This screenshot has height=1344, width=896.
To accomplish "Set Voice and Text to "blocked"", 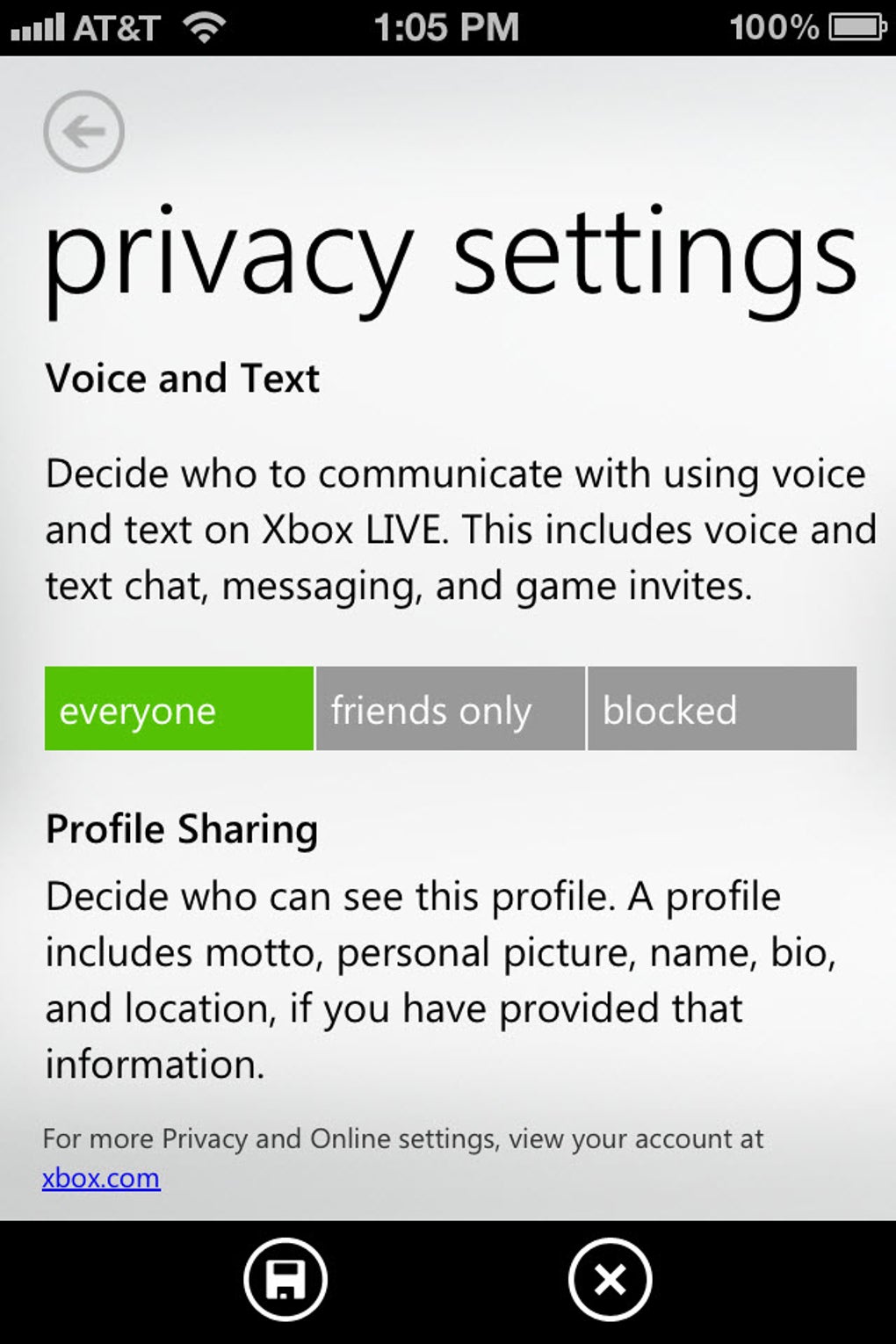I will pyautogui.click(x=721, y=709).
